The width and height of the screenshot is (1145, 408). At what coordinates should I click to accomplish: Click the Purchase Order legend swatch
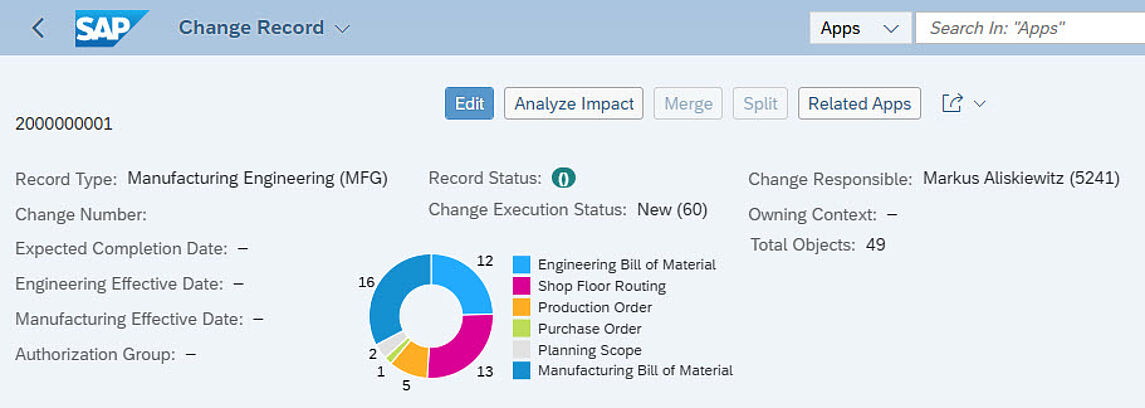pyautogui.click(x=521, y=328)
